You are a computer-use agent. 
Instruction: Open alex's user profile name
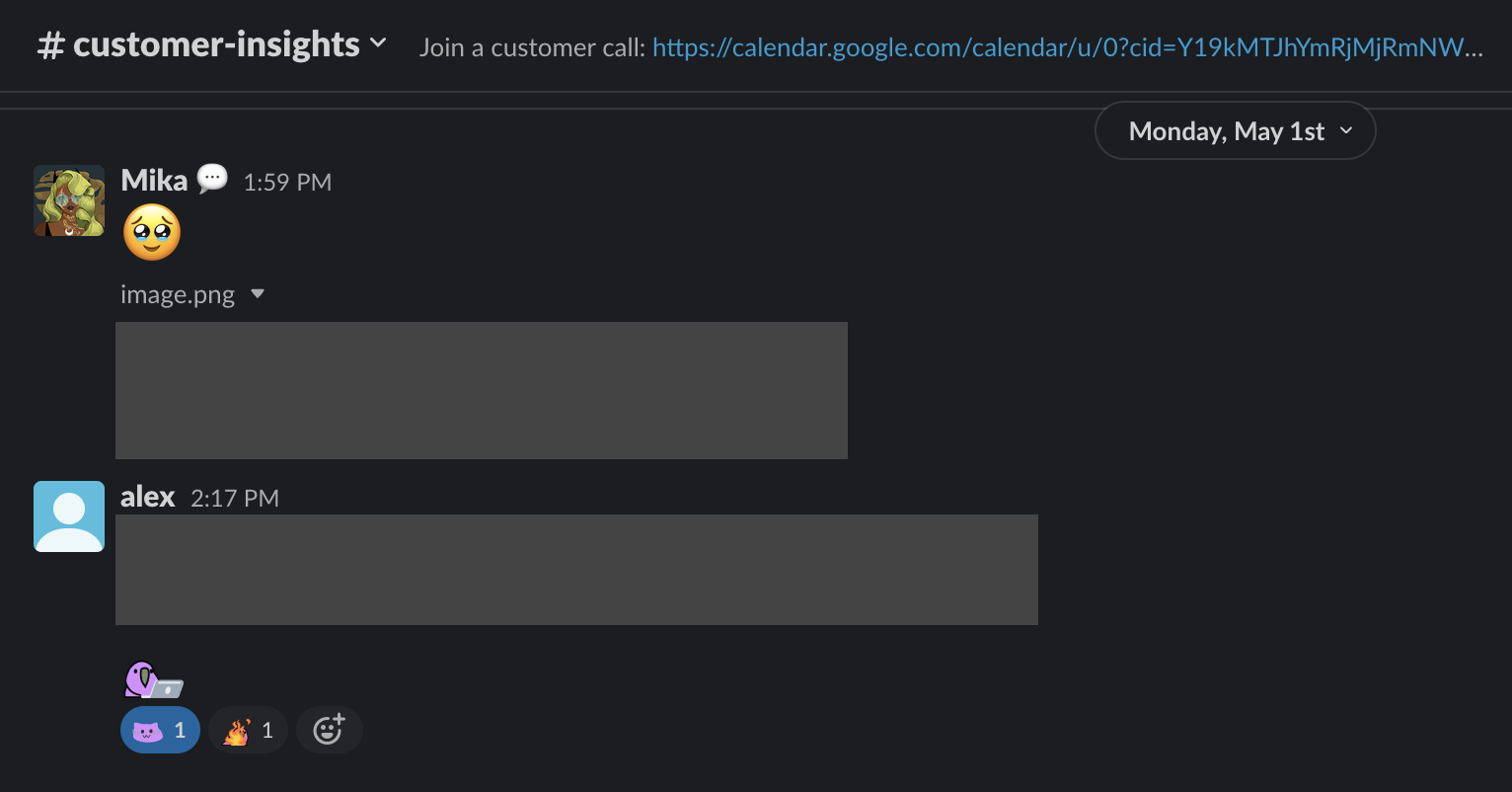[148, 497]
